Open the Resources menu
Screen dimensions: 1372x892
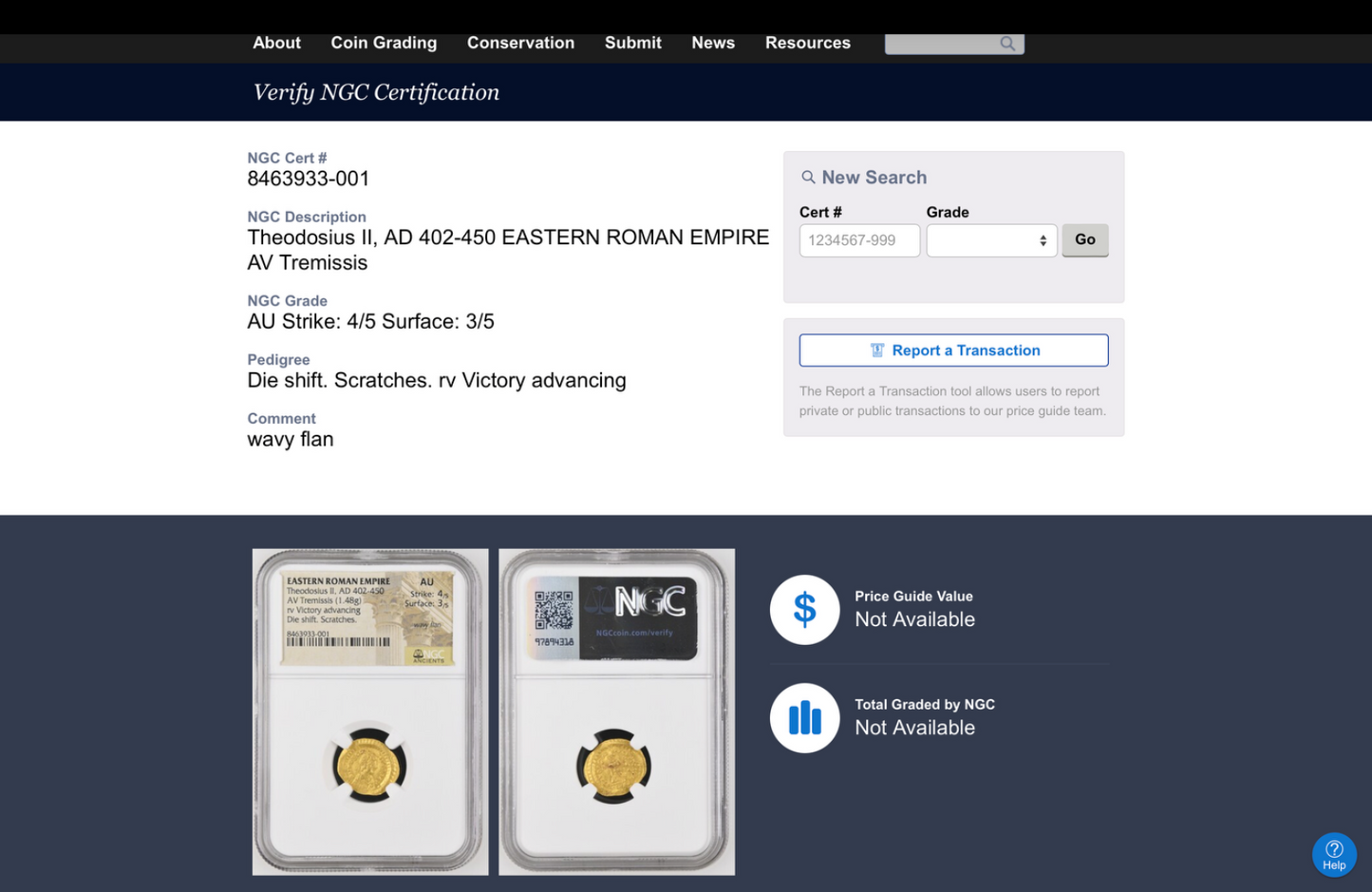tap(807, 43)
